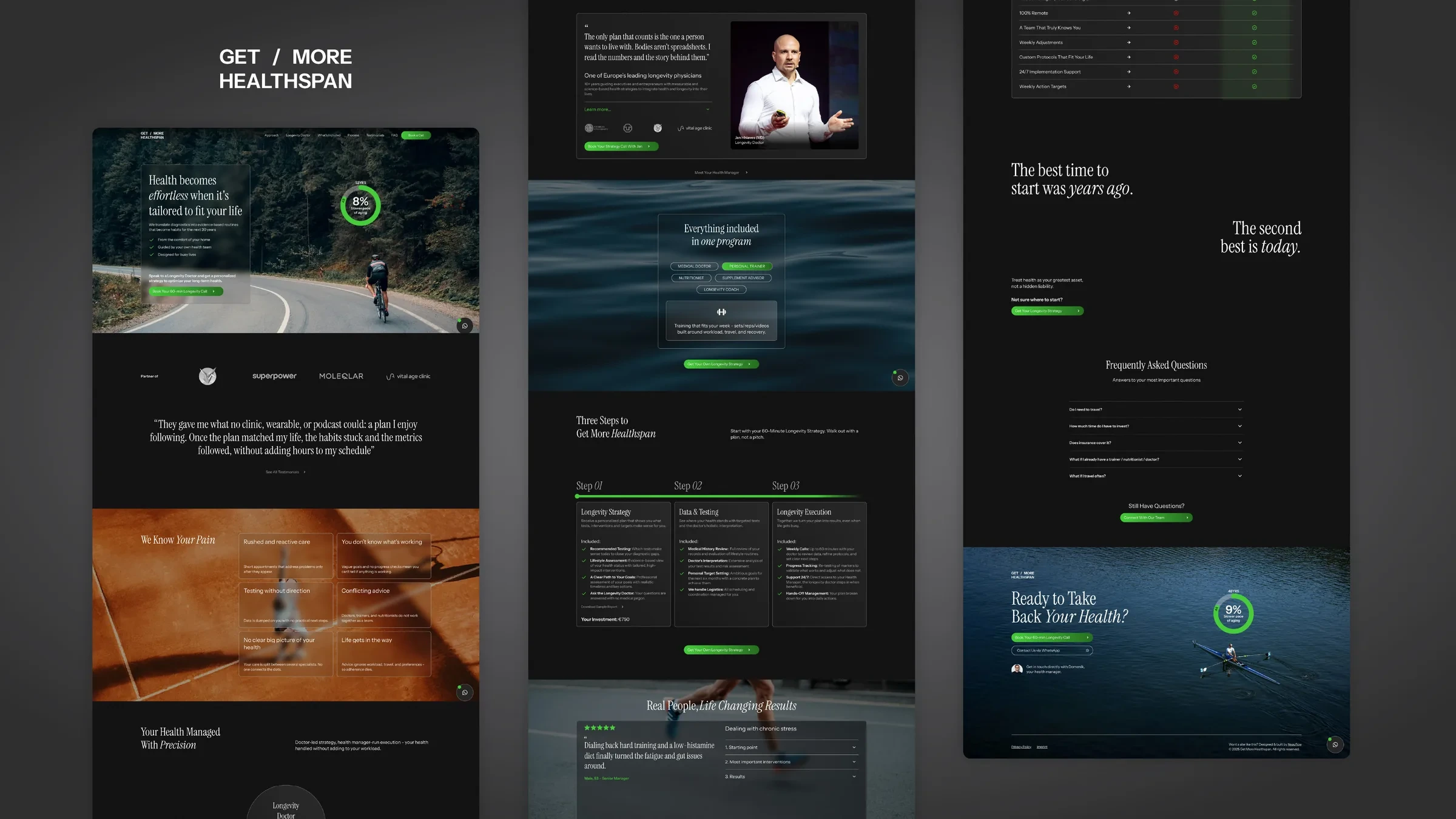The height and width of the screenshot is (819, 1456).
Task: Click the arrow in the 100% Remote row
Action: click(1128, 13)
